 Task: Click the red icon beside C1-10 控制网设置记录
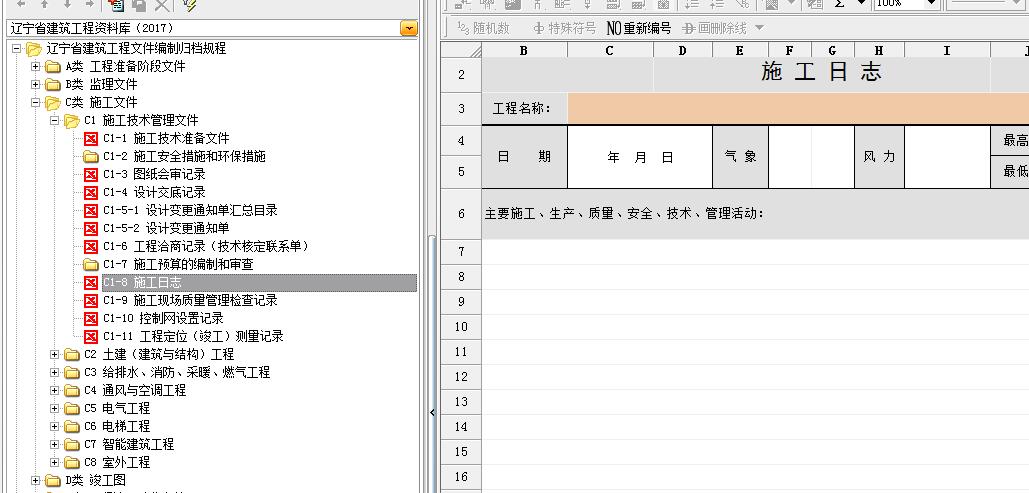pyautogui.click(x=91, y=318)
